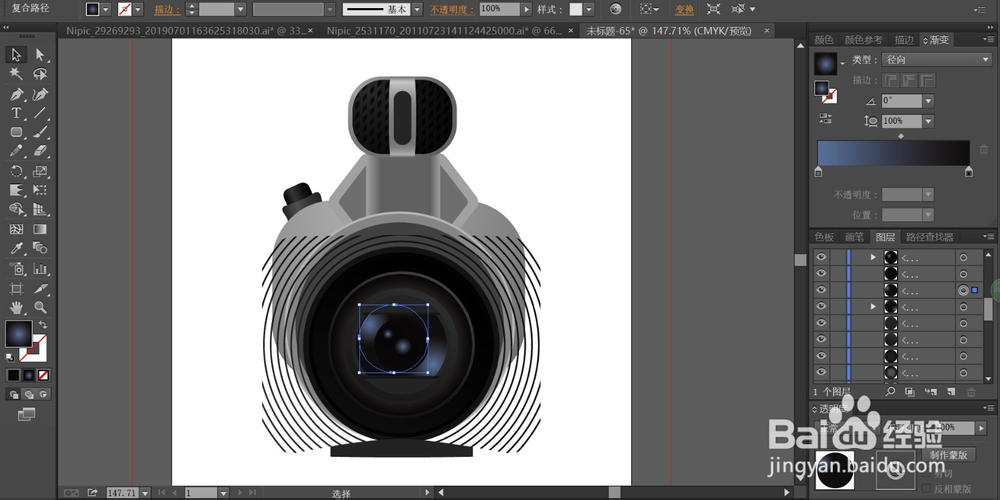Viewport: 1000px width, 500px height.
Task: Select the Gradient tool in toolbox
Action: coord(40,229)
